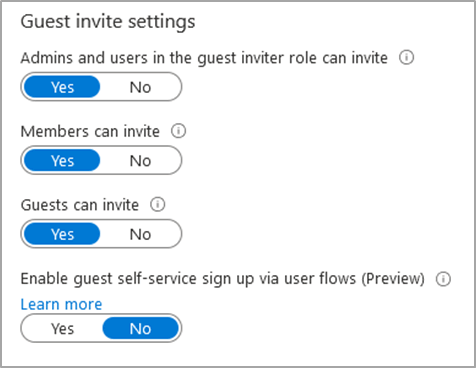Open the Learn more link

click(x=61, y=304)
